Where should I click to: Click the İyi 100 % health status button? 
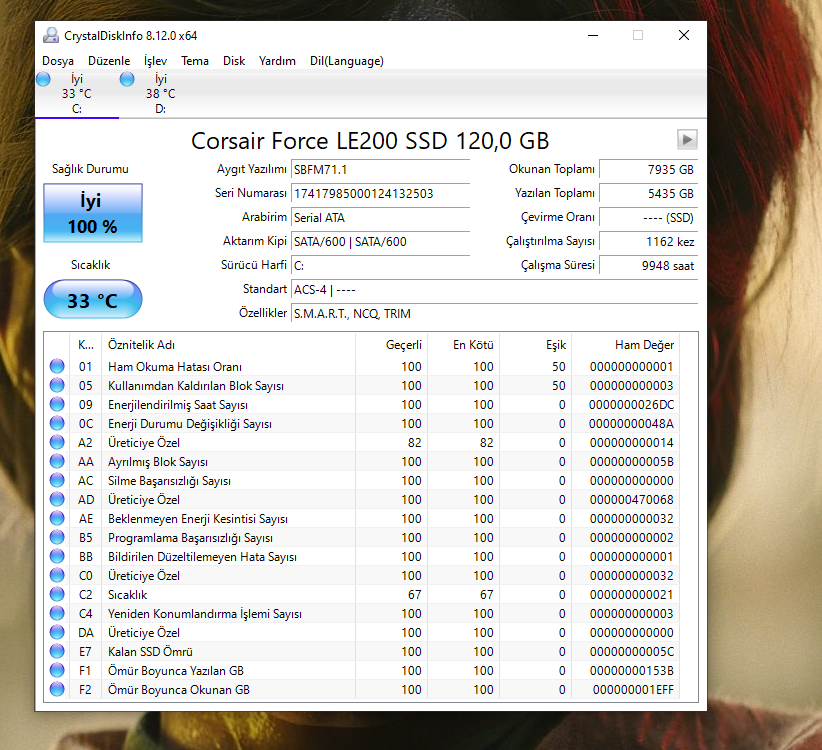(x=93, y=213)
